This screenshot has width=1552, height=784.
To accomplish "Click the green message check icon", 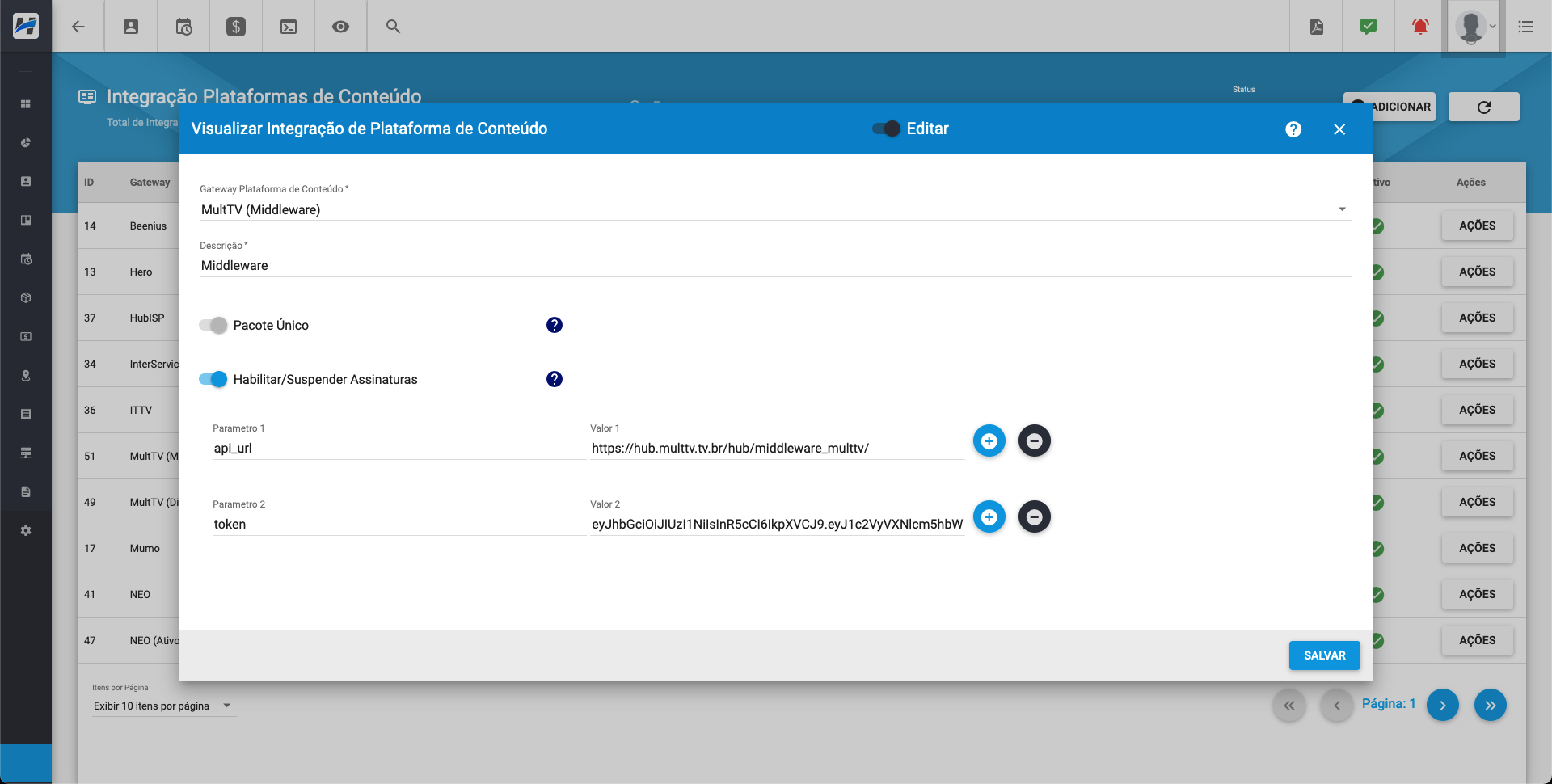I will (1368, 26).
